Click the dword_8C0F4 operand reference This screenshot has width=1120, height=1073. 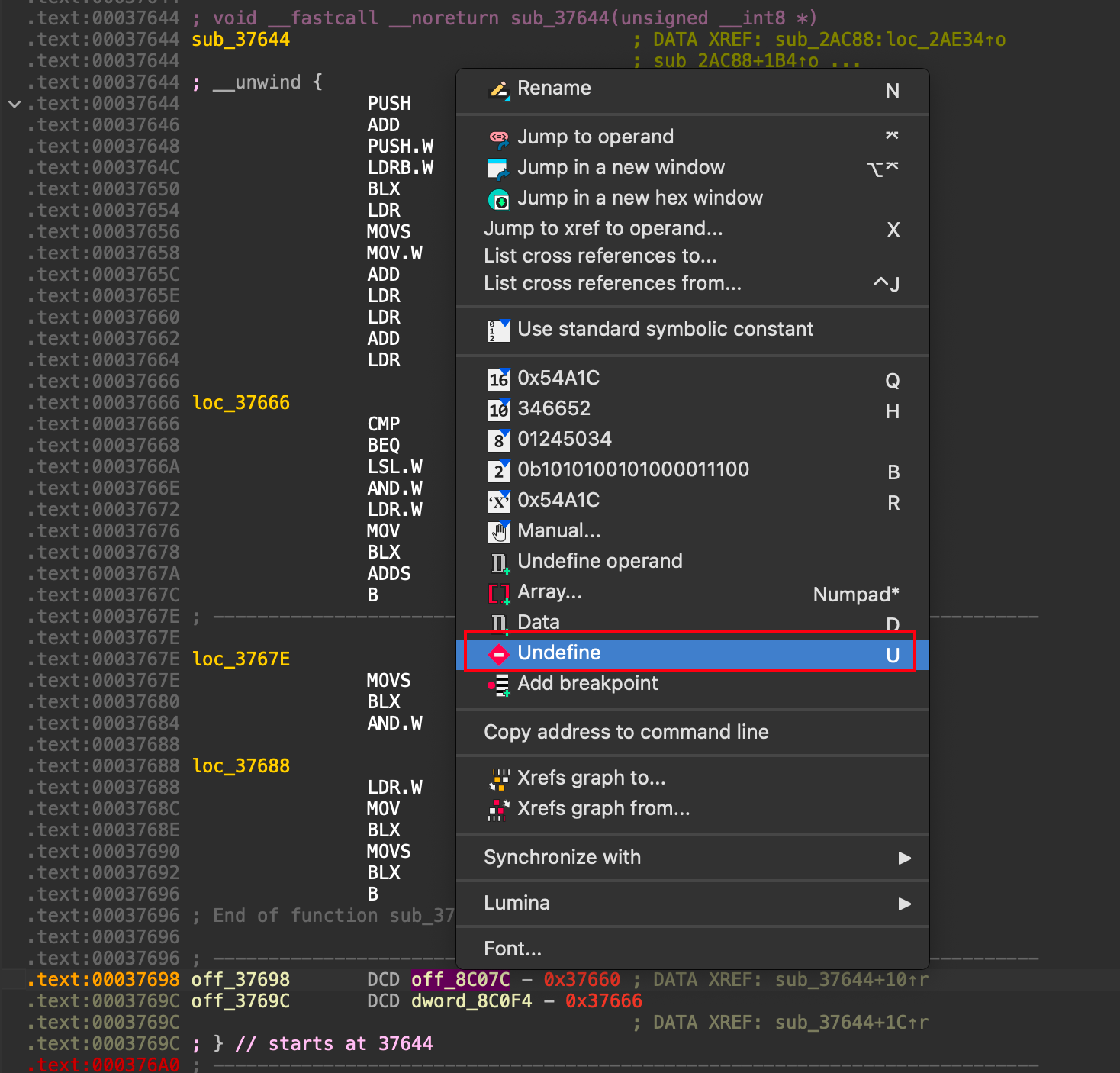coord(471,1000)
